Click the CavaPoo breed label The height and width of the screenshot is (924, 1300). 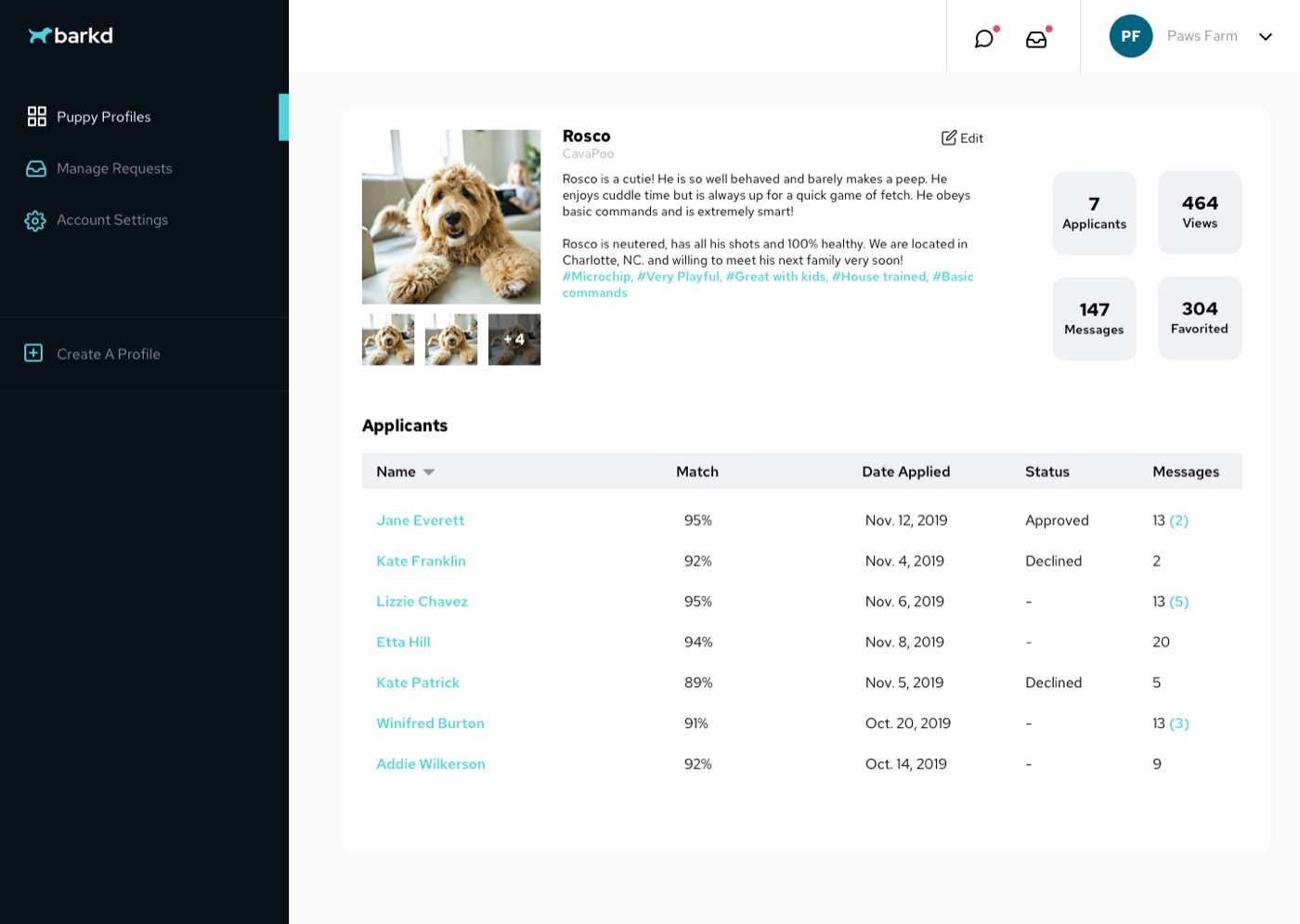coord(589,153)
